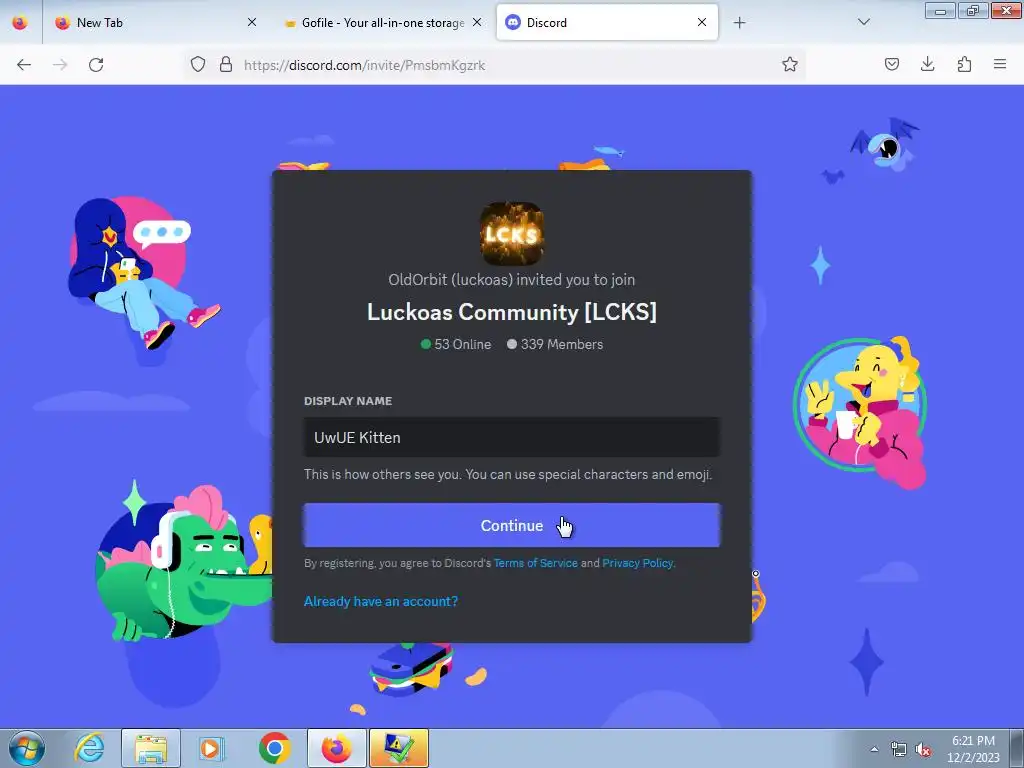Click OldOrbit invited you to join text

point(511,280)
